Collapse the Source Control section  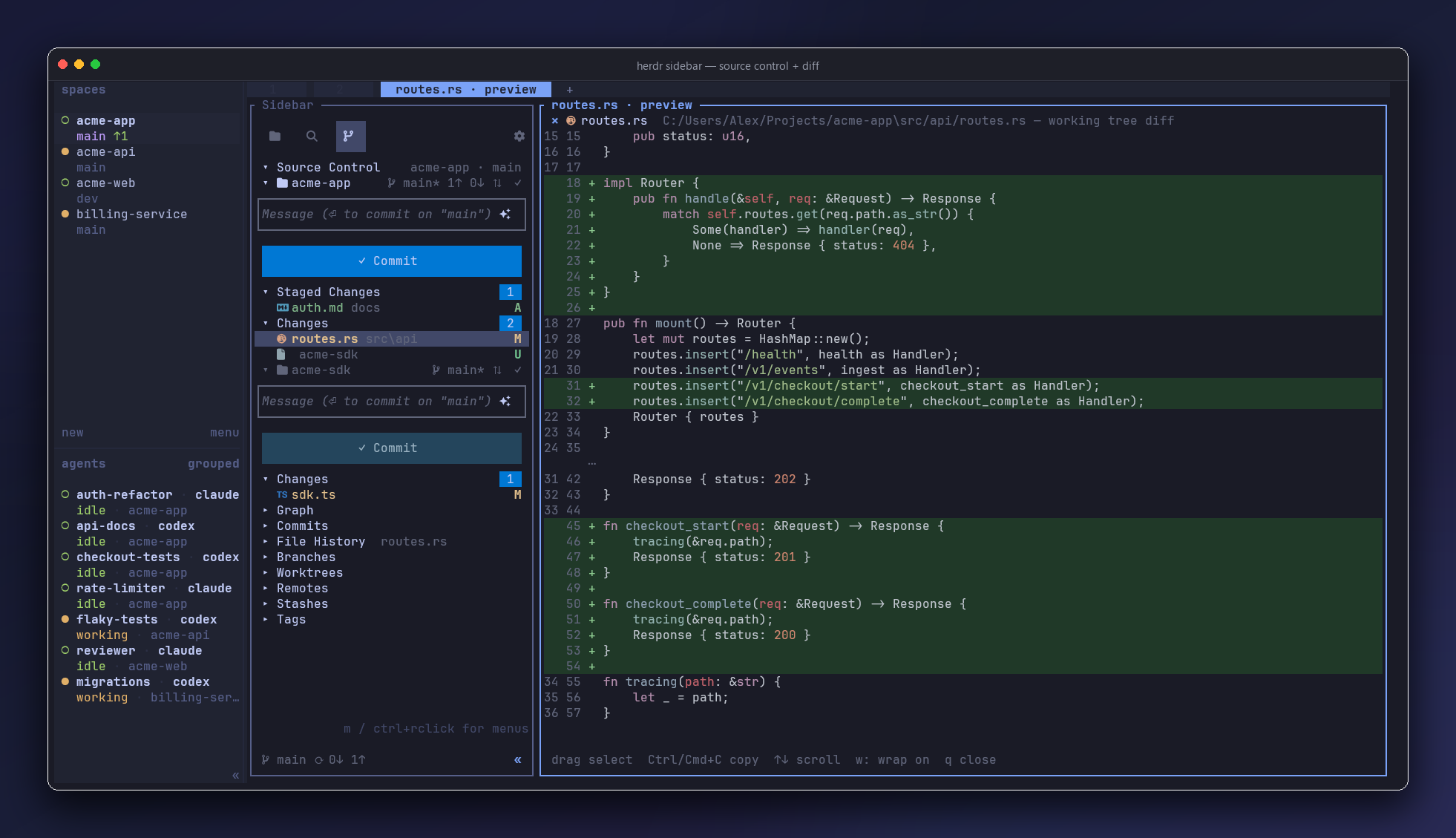pyautogui.click(x=266, y=168)
